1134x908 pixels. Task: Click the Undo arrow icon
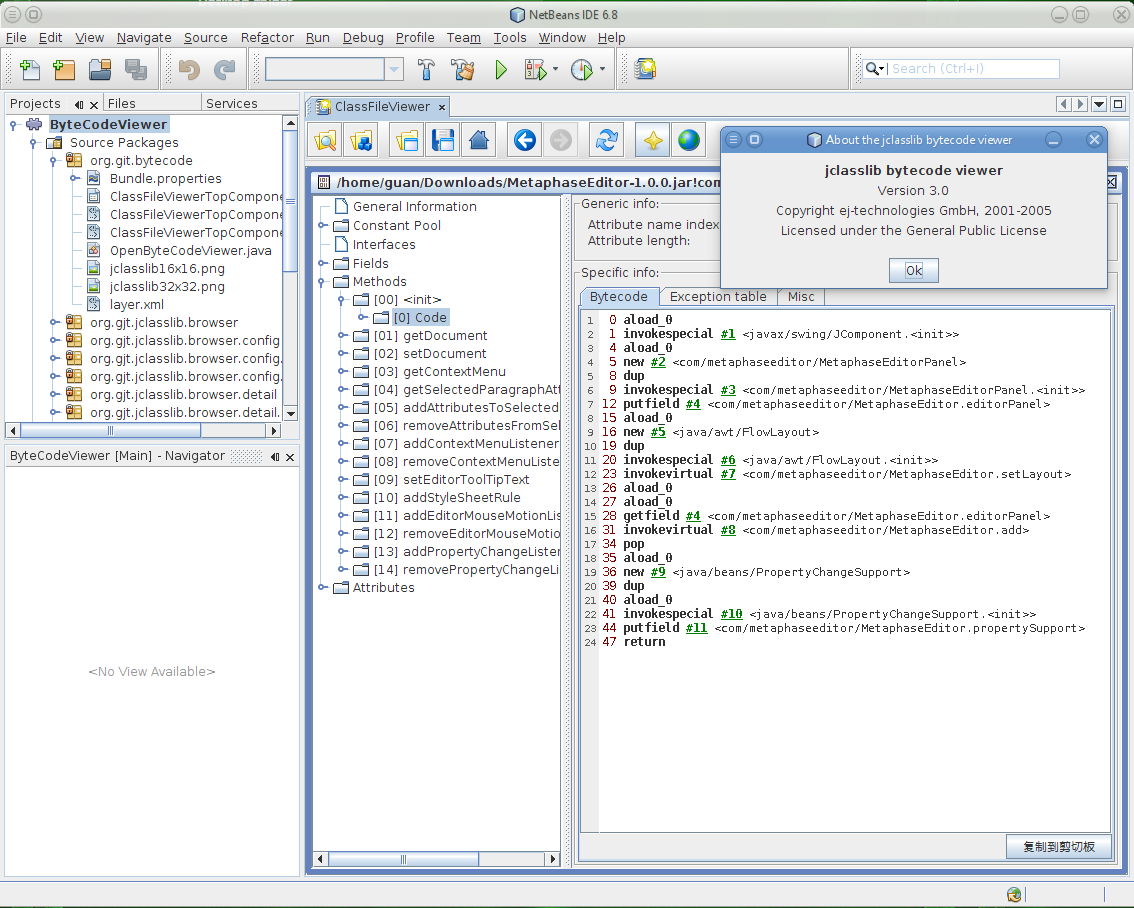point(189,69)
